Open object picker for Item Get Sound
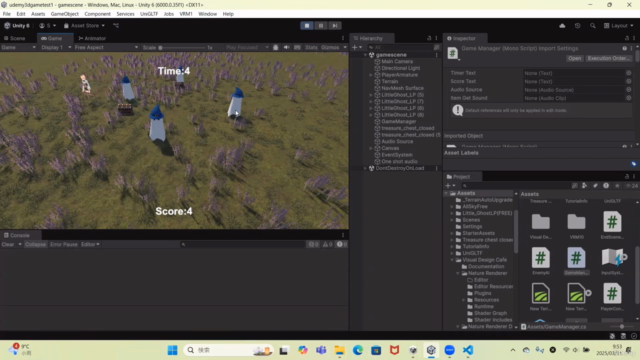This screenshot has height=360, width=640. tap(629, 98)
